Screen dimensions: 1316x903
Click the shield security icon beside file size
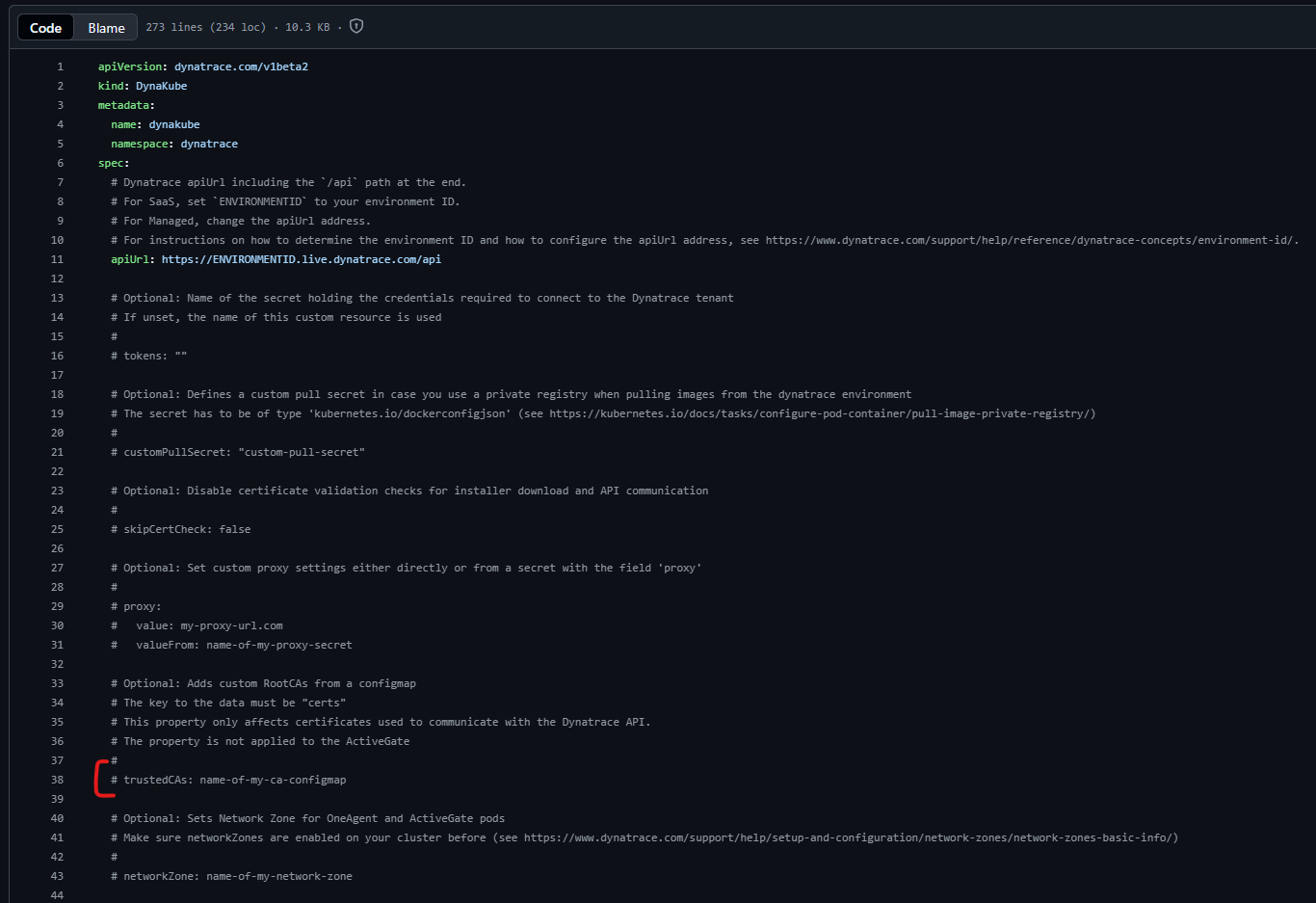356,26
